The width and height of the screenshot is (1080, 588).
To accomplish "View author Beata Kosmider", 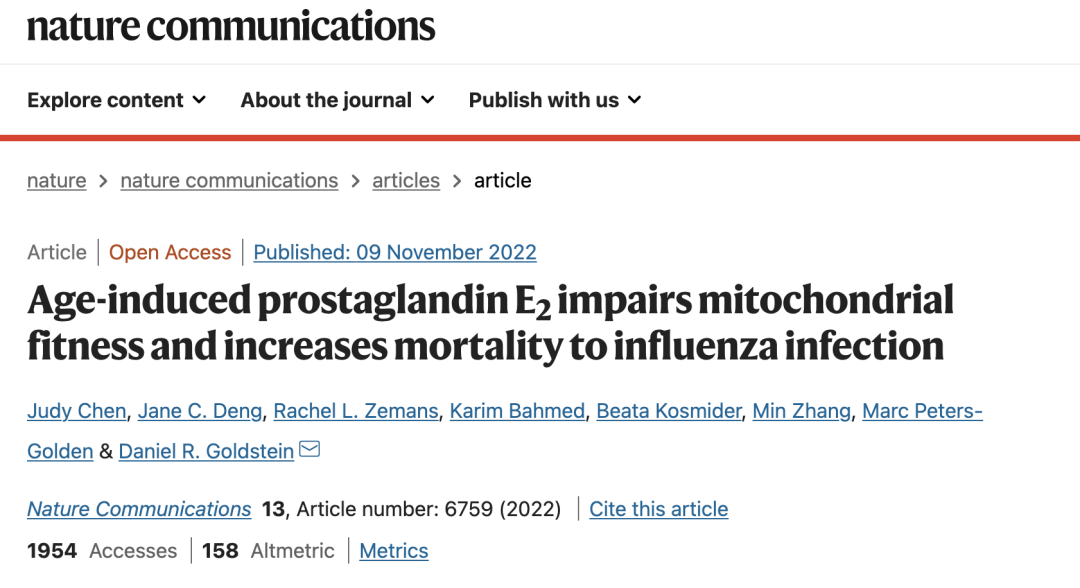I will click(669, 411).
